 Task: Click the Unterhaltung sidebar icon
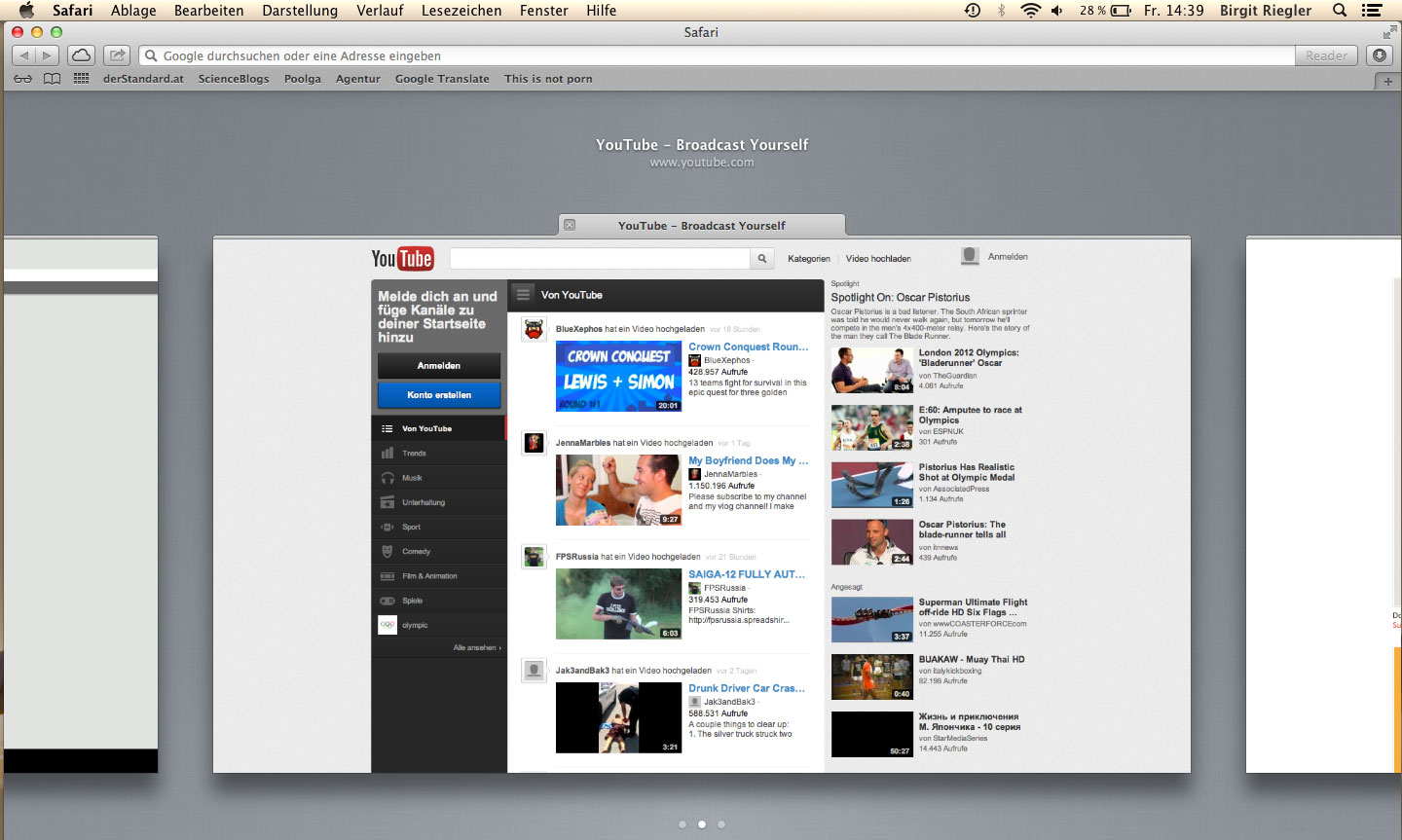387,502
